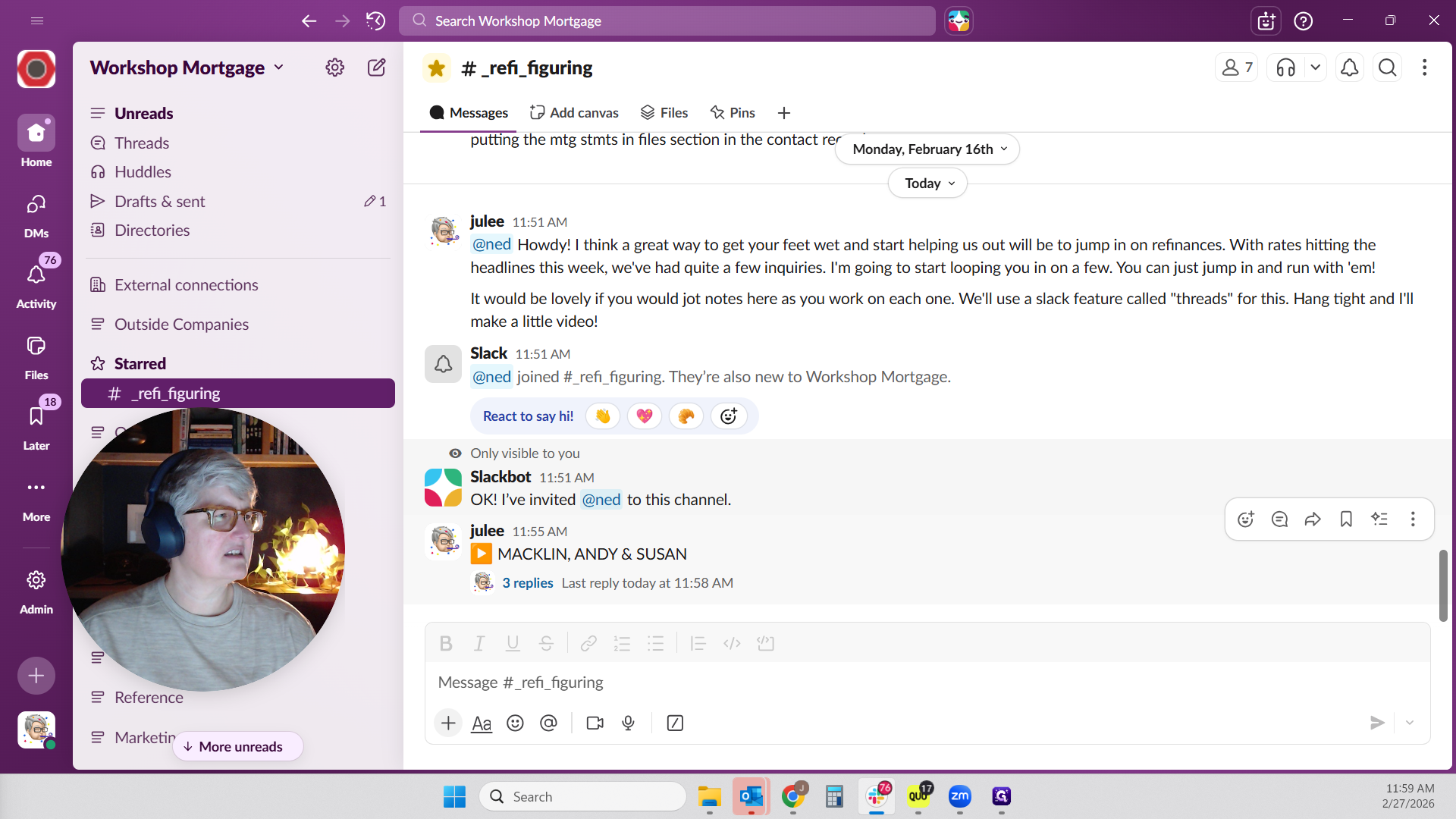The width and height of the screenshot is (1456, 819).
Task: Click the More unreads button
Action: pos(238,746)
